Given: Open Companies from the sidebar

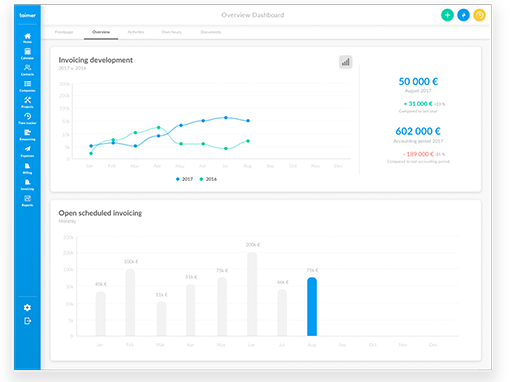Looking at the screenshot, I should coord(27,86).
